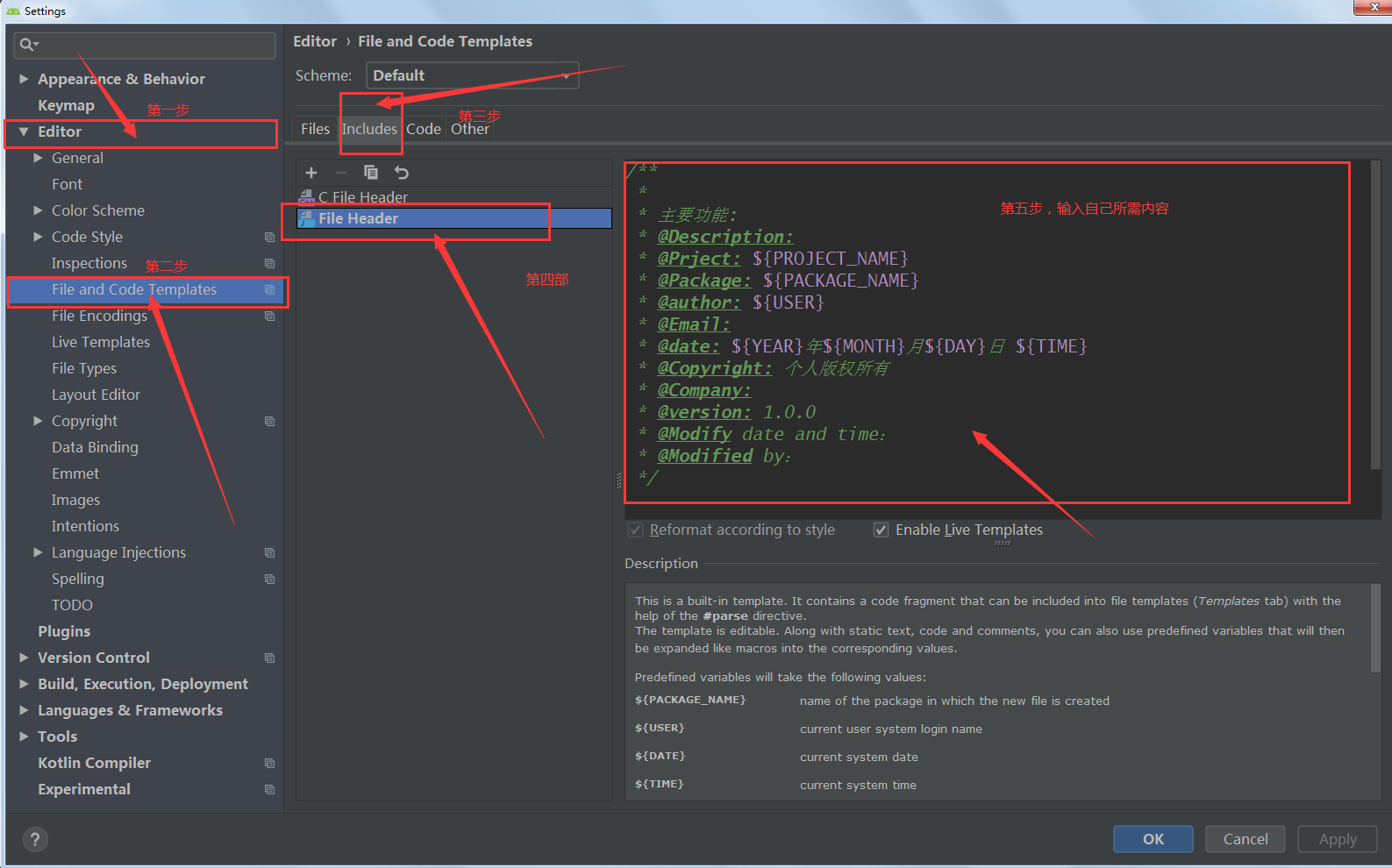Click the remove template minus icon

tap(341, 173)
